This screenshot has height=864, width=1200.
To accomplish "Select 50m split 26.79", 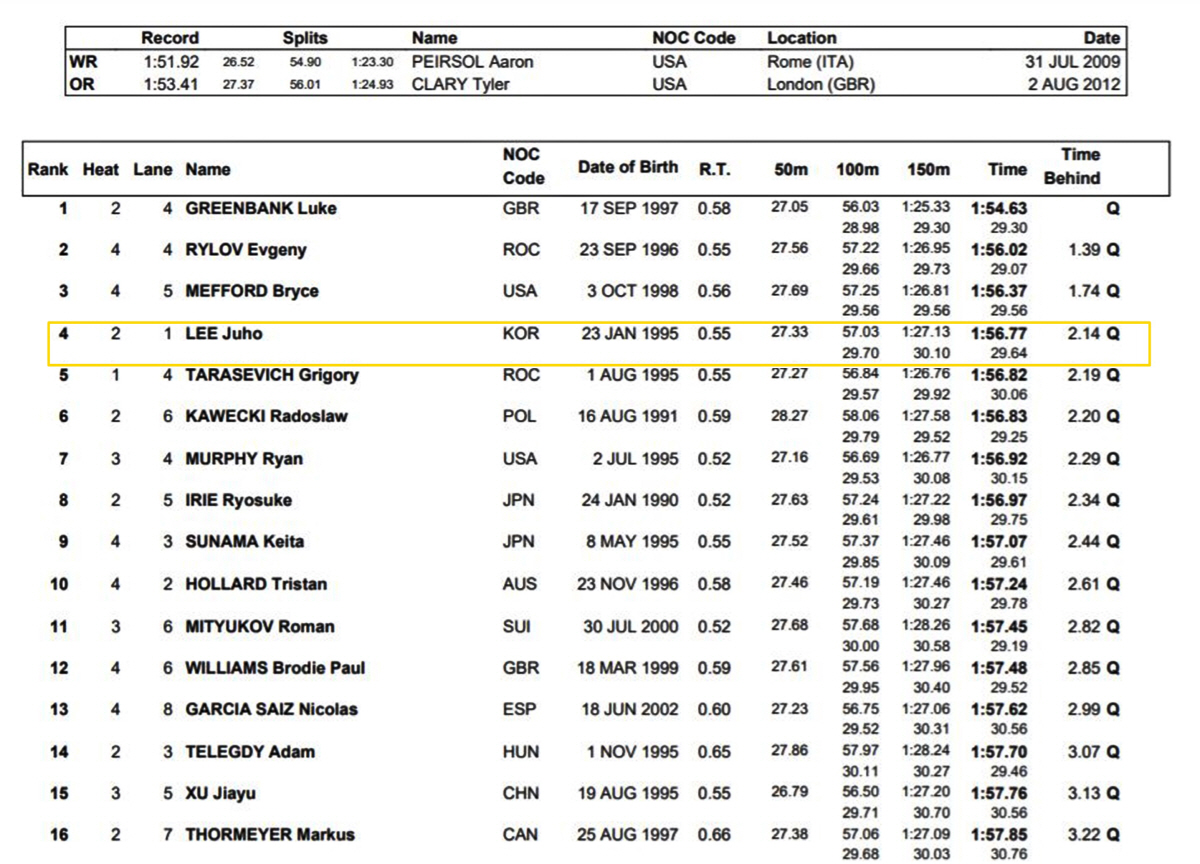I will [789, 793].
